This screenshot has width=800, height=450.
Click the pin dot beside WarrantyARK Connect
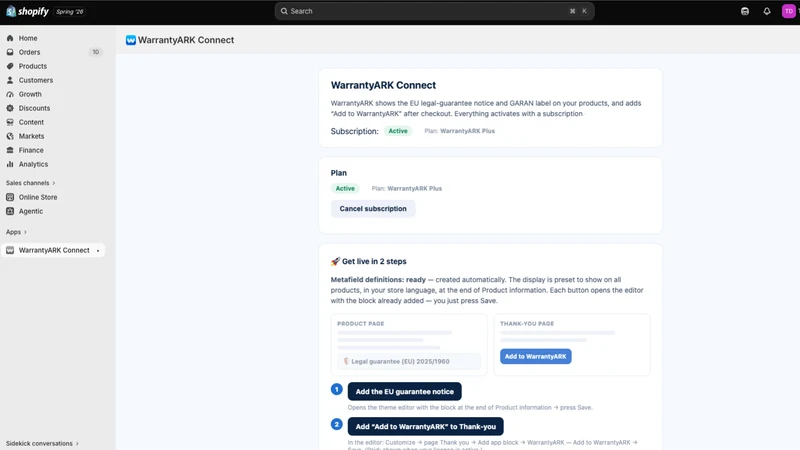click(x=98, y=251)
